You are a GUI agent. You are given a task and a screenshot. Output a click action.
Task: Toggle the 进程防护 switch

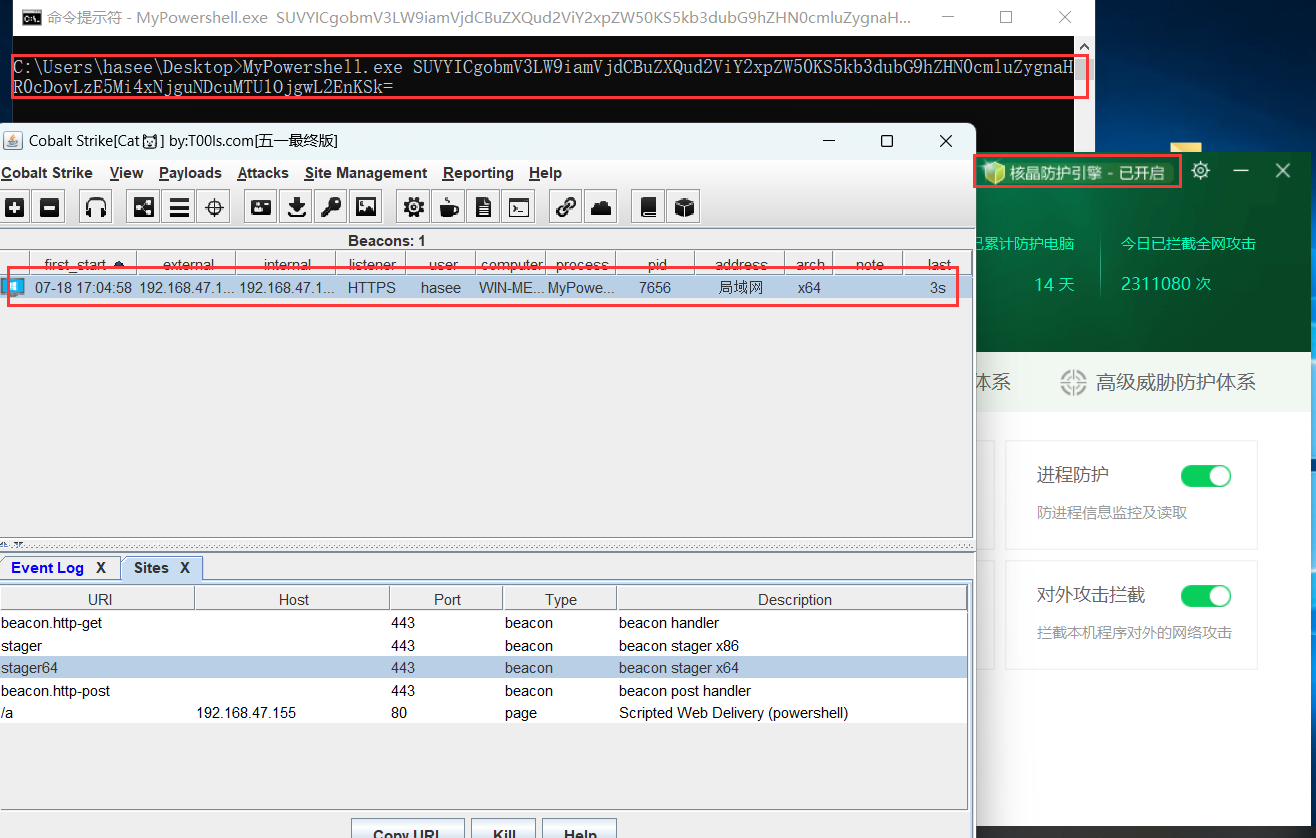point(1206,476)
